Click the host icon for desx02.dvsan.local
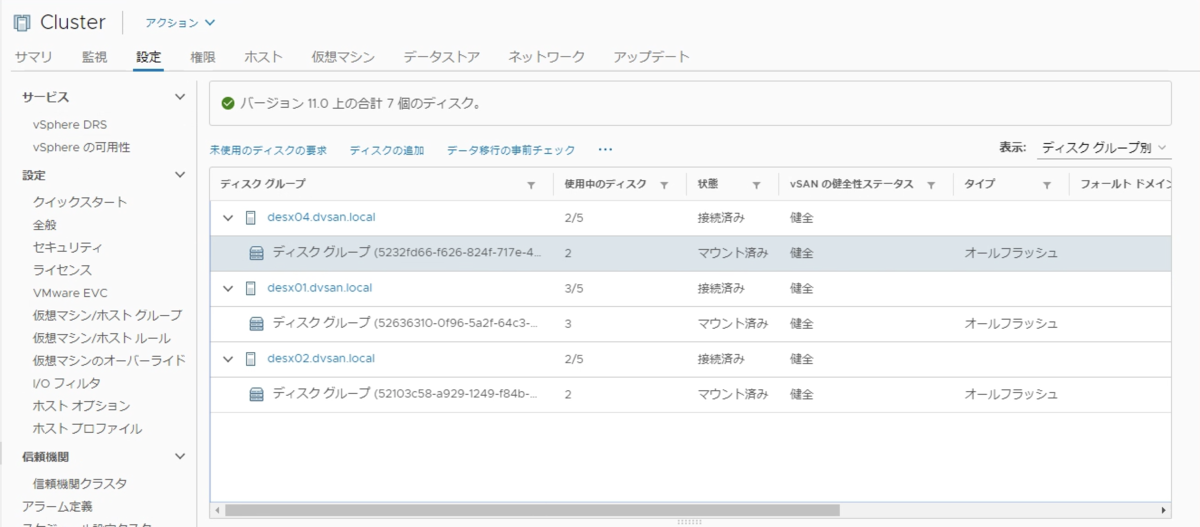The height and width of the screenshot is (527, 1200). click(251, 359)
